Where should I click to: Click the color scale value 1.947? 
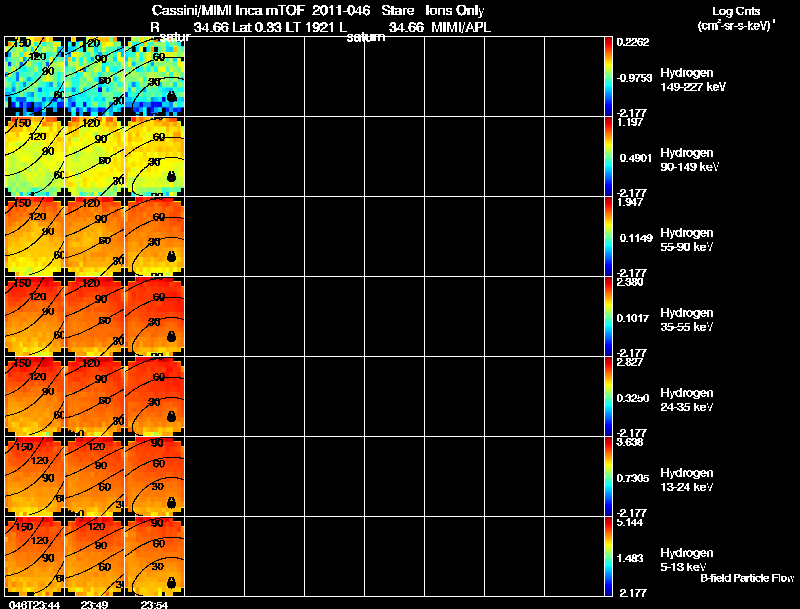pyautogui.click(x=631, y=202)
